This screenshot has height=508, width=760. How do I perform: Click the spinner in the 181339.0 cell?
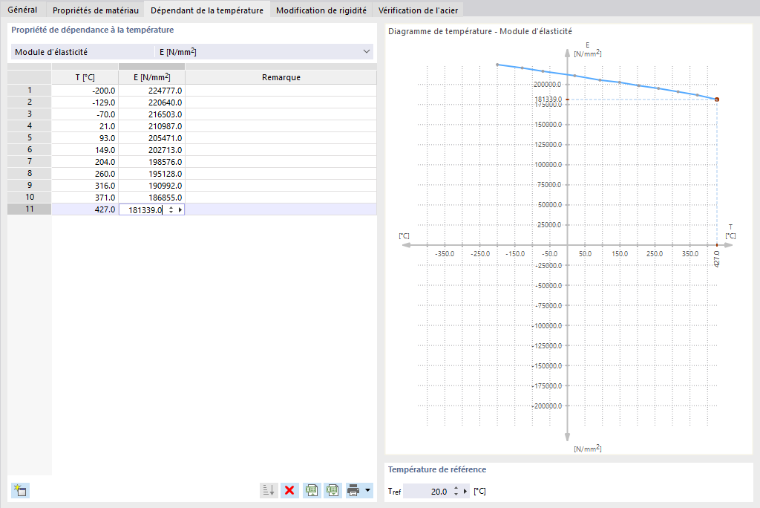click(x=171, y=209)
